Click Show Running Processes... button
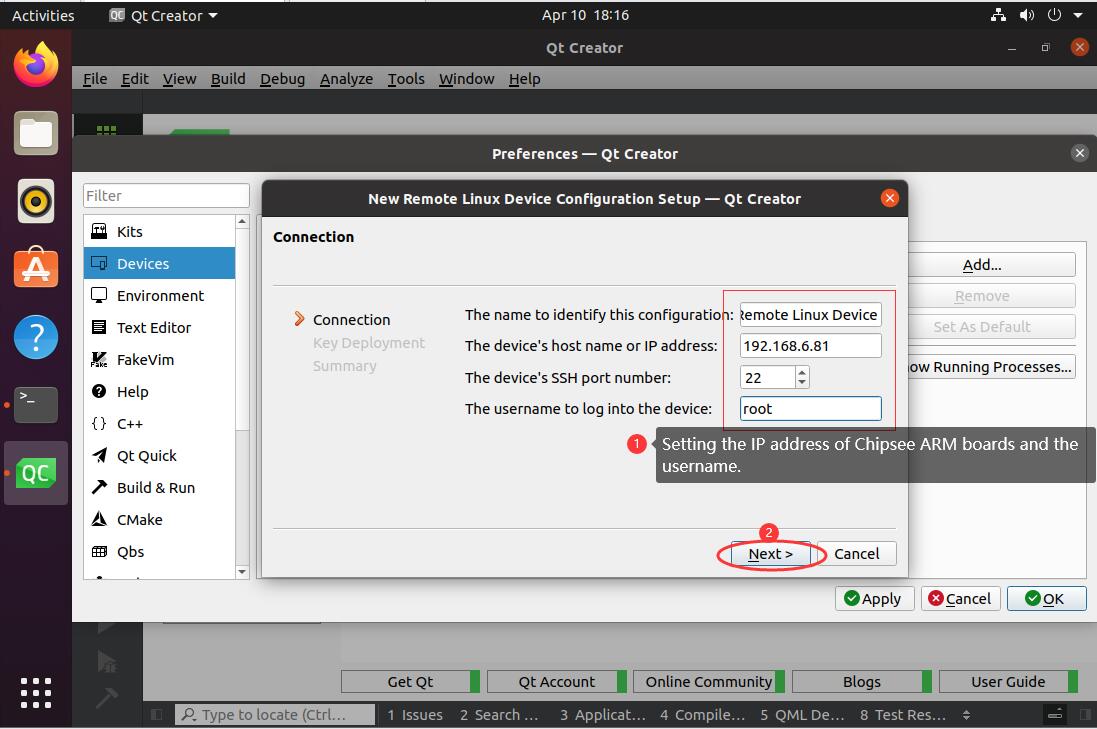 (991, 367)
